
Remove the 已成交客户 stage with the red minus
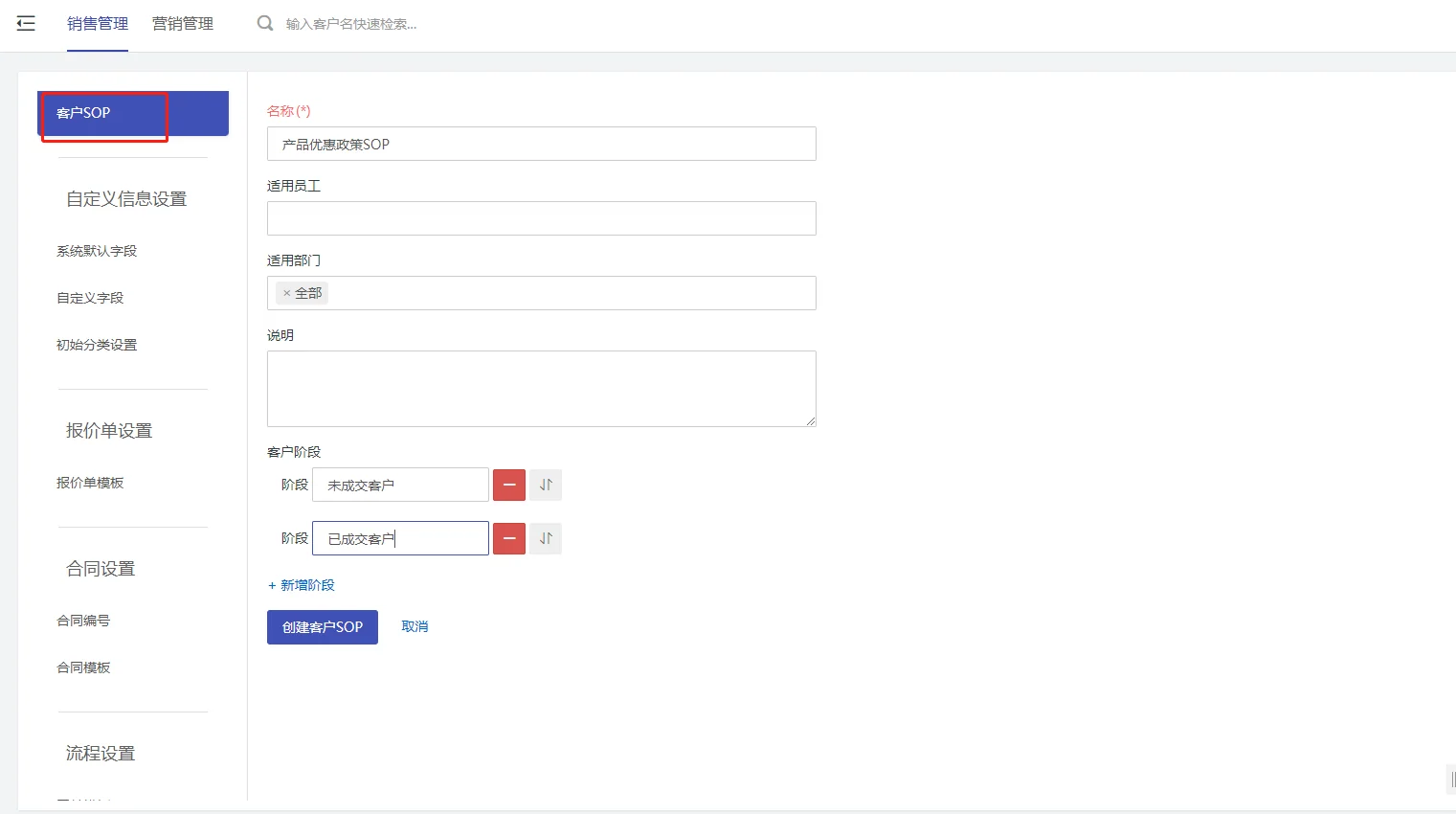(x=509, y=538)
